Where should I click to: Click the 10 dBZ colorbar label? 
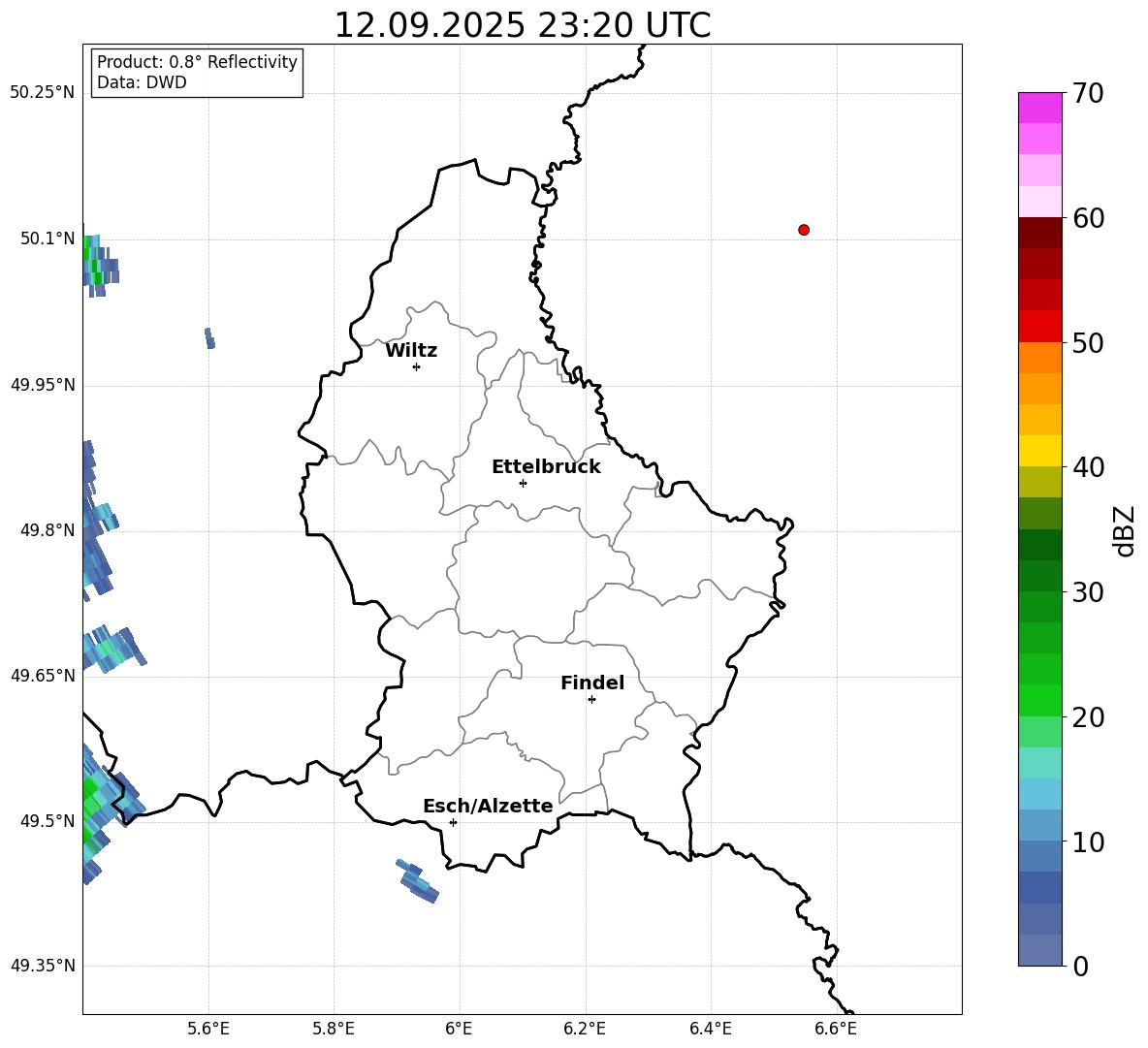coord(1088,842)
